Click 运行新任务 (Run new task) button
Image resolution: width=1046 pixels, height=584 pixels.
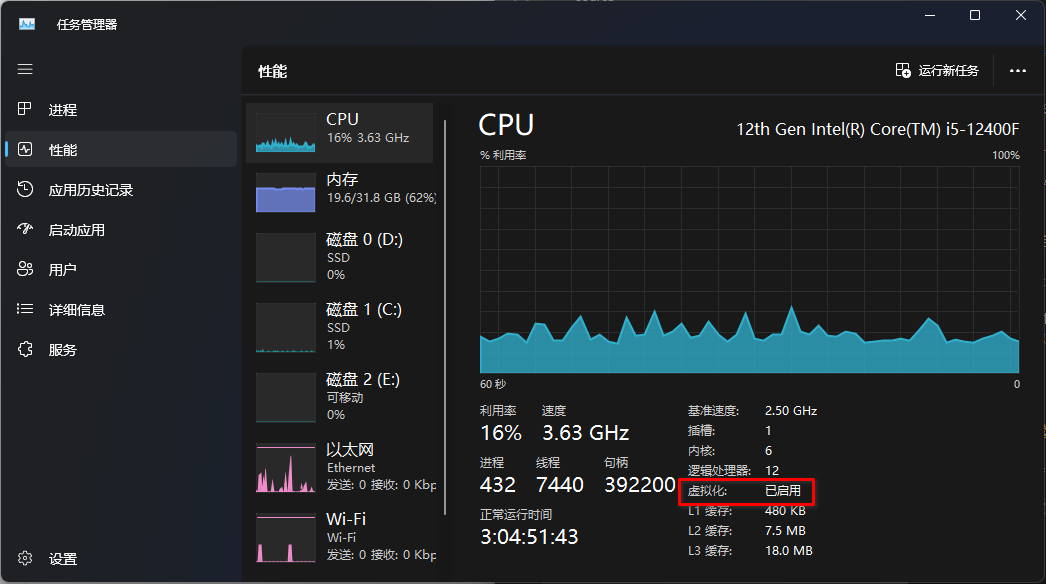coord(937,71)
